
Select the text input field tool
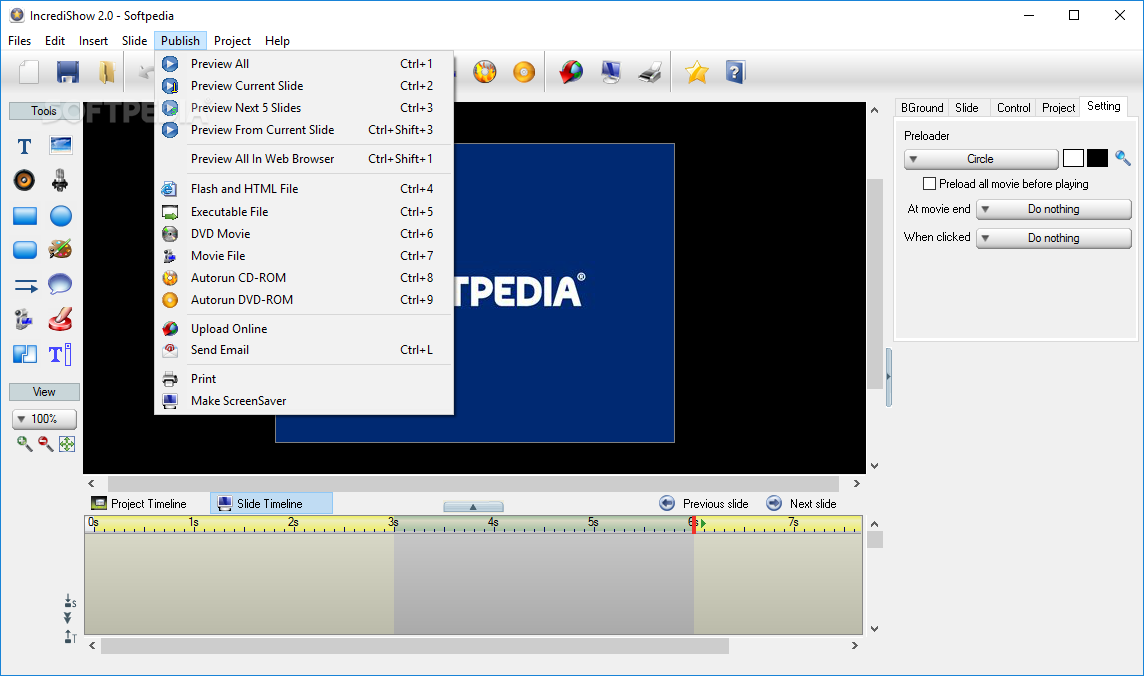click(60, 354)
